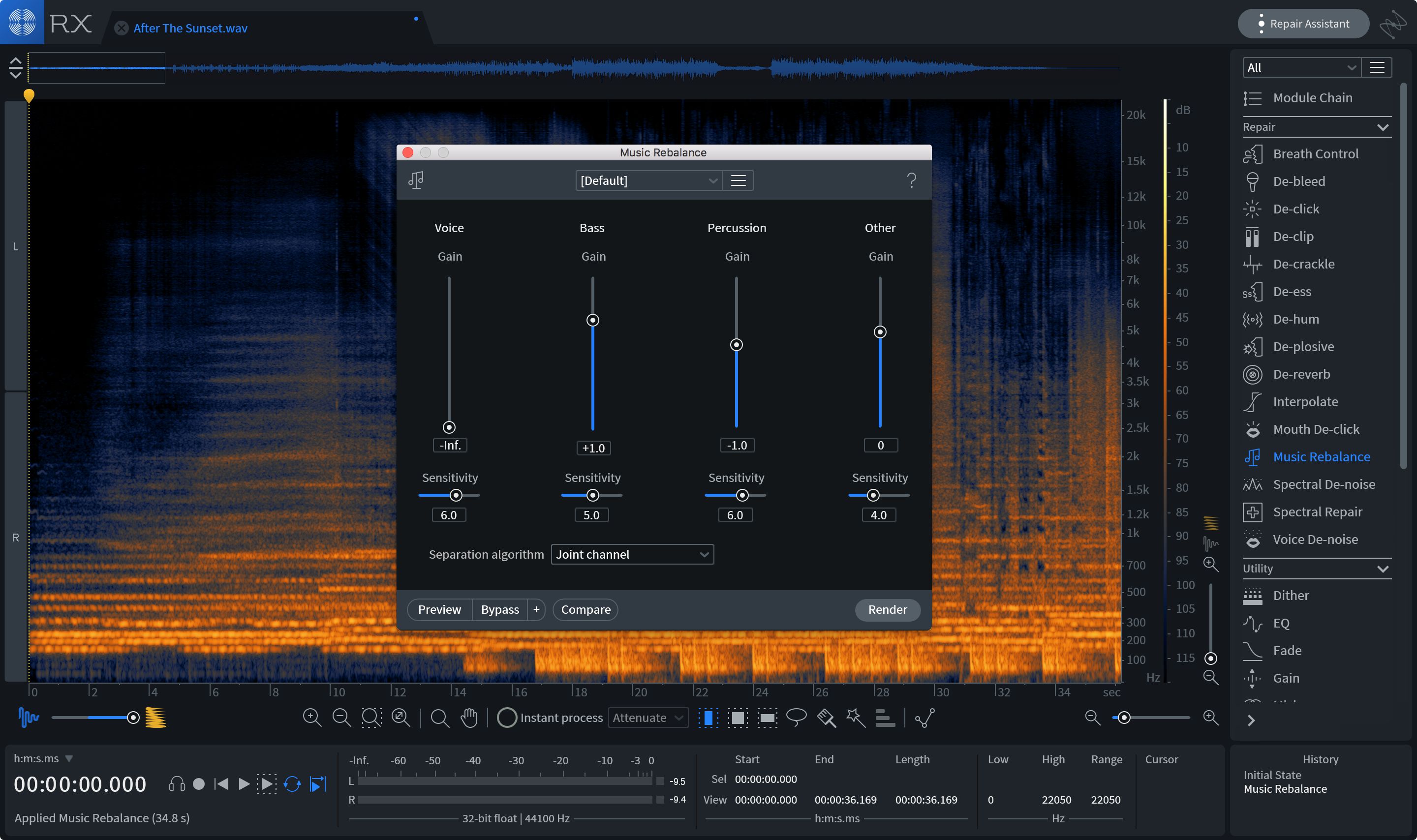1417x840 pixels.
Task: Click Preview to audition rebalance settings
Action: pyautogui.click(x=438, y=609)
